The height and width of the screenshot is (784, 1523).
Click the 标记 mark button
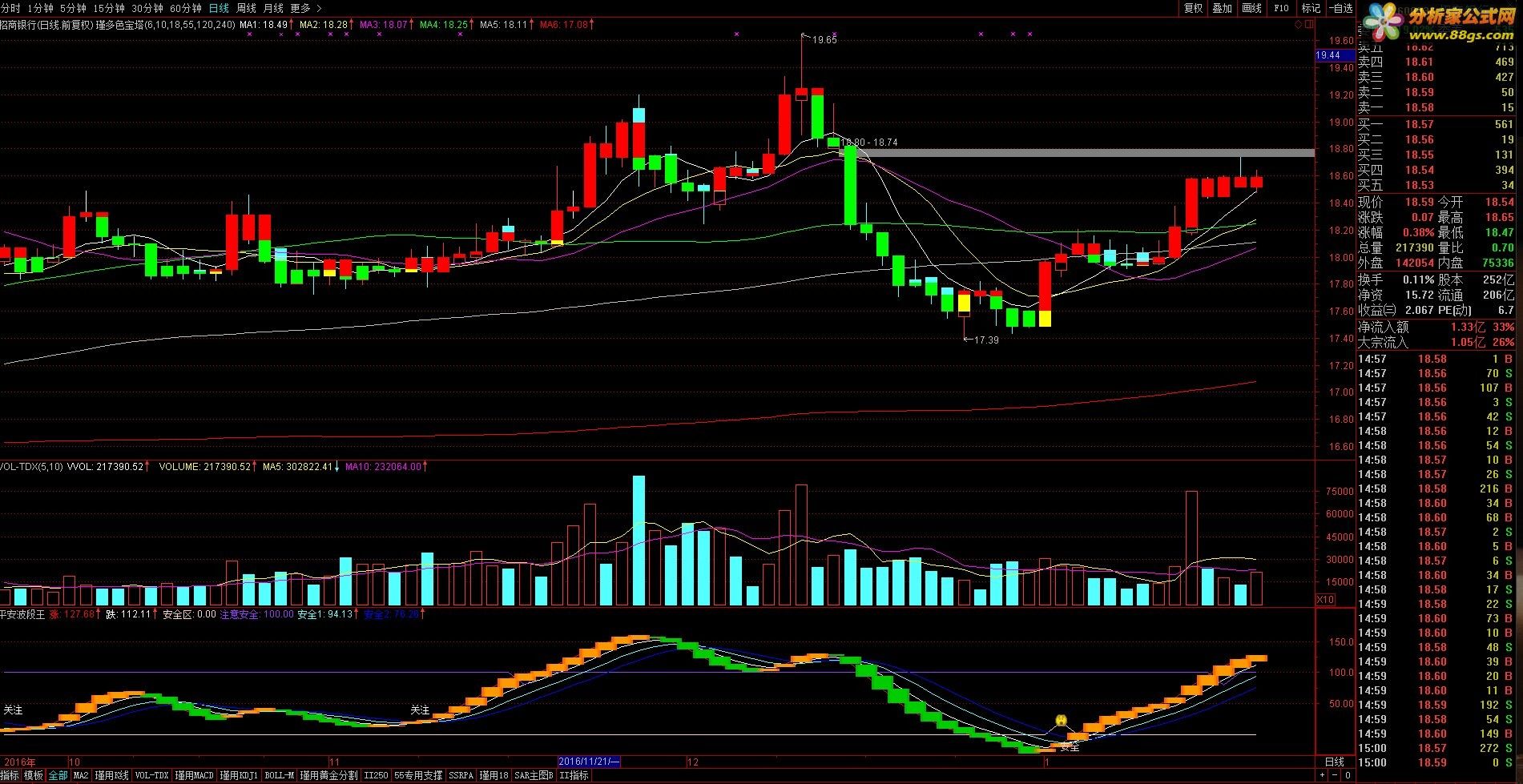1311,8
